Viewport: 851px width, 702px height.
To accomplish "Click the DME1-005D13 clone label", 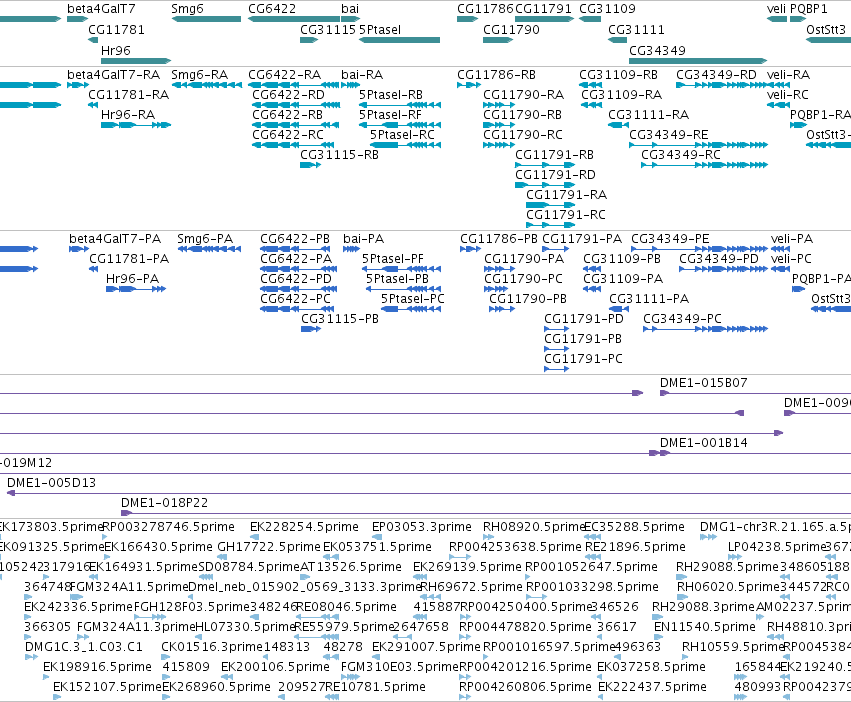I will click(x=52, y=483).
